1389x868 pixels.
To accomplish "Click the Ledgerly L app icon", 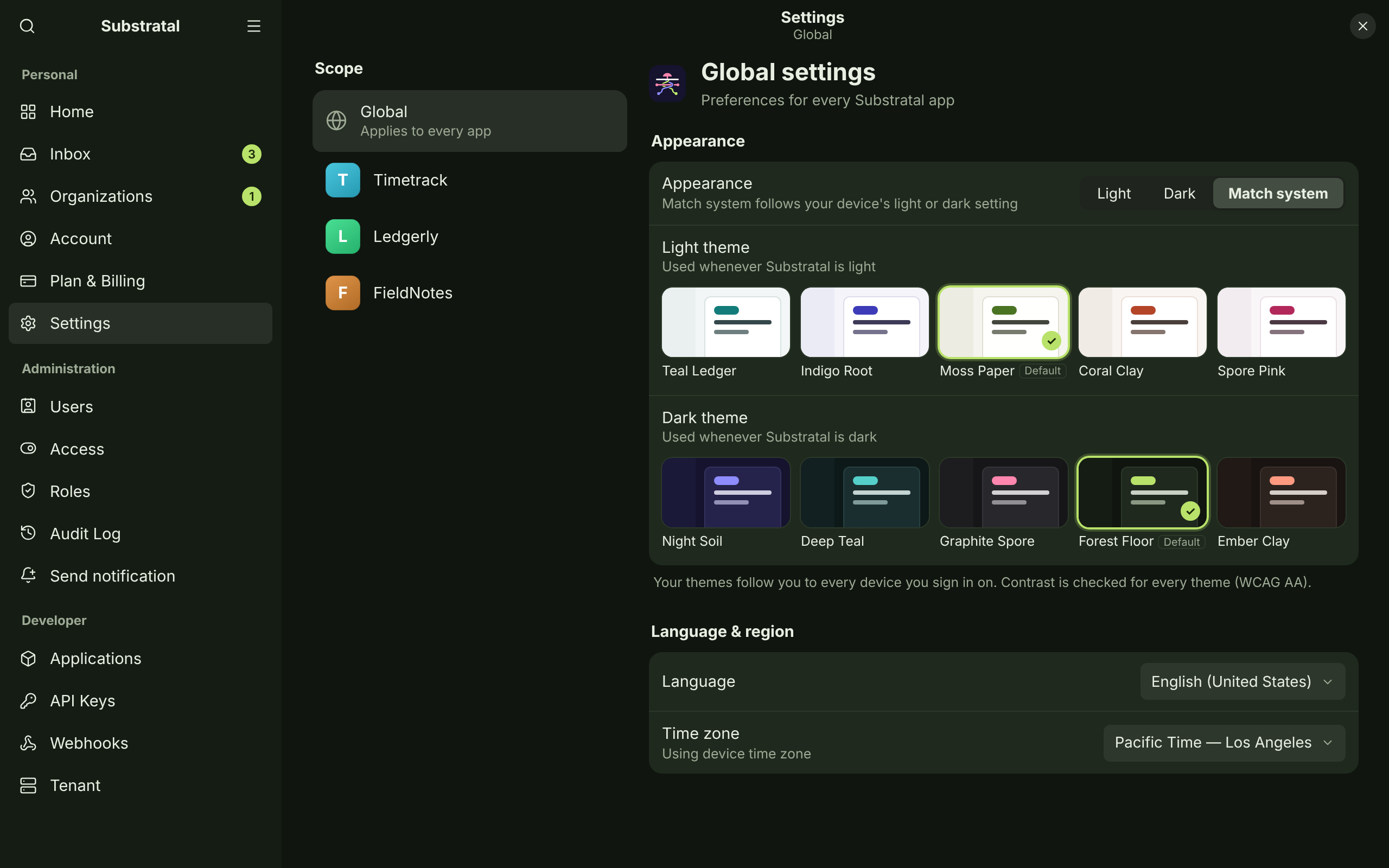I will pos(343,237).
